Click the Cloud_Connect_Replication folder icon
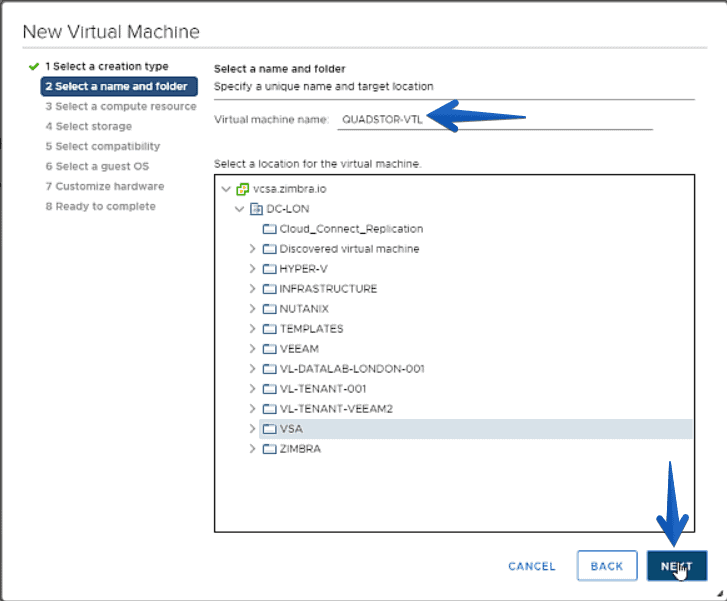 (269, 229)
